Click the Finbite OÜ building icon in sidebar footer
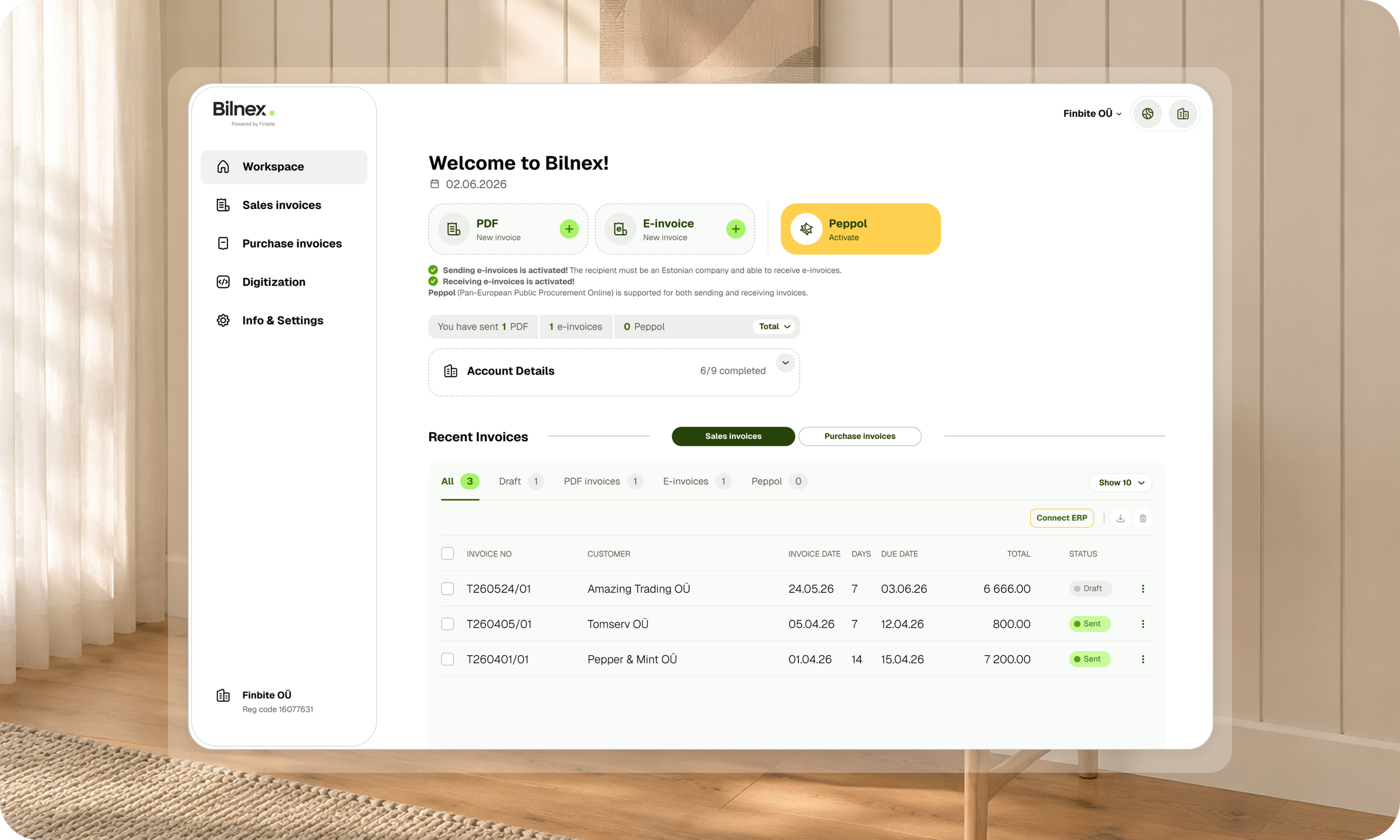Viewport: 1400px width, 840px height. pos(223,695)
